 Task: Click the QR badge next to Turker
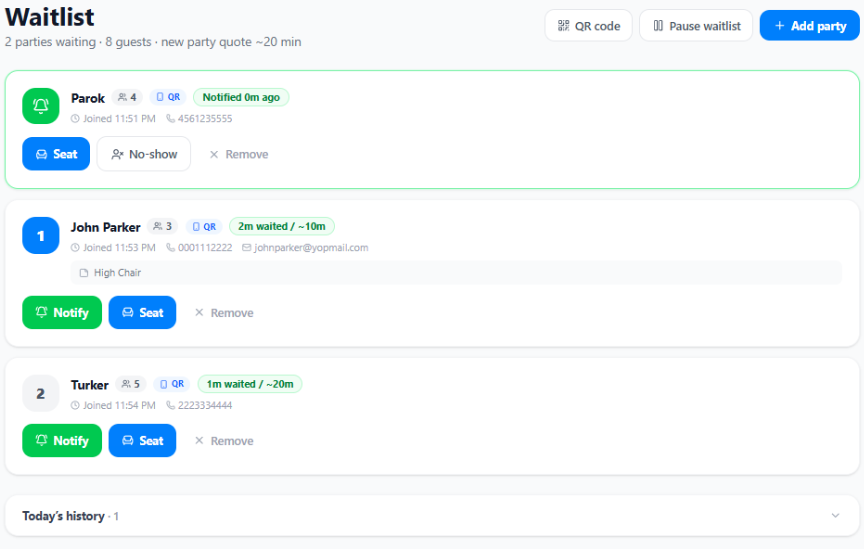tap(172, 384)
